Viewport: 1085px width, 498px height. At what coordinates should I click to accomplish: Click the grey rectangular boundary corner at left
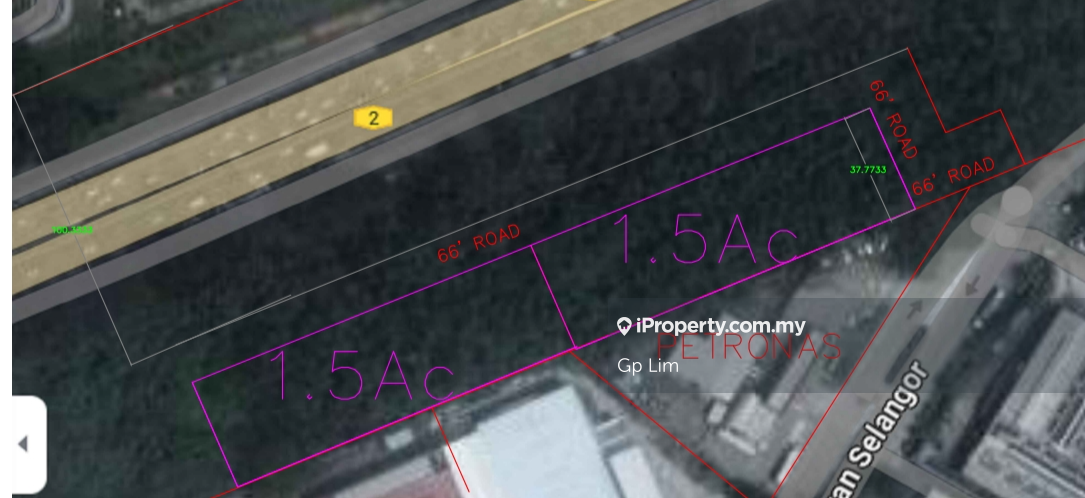point(131,363)
